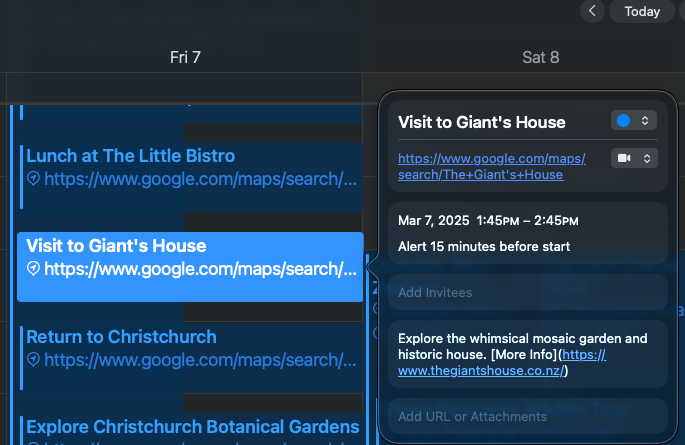Viewport: 685px width, 445px height.
Task: Click the Sat 8 day header
Action: [540, 57]
